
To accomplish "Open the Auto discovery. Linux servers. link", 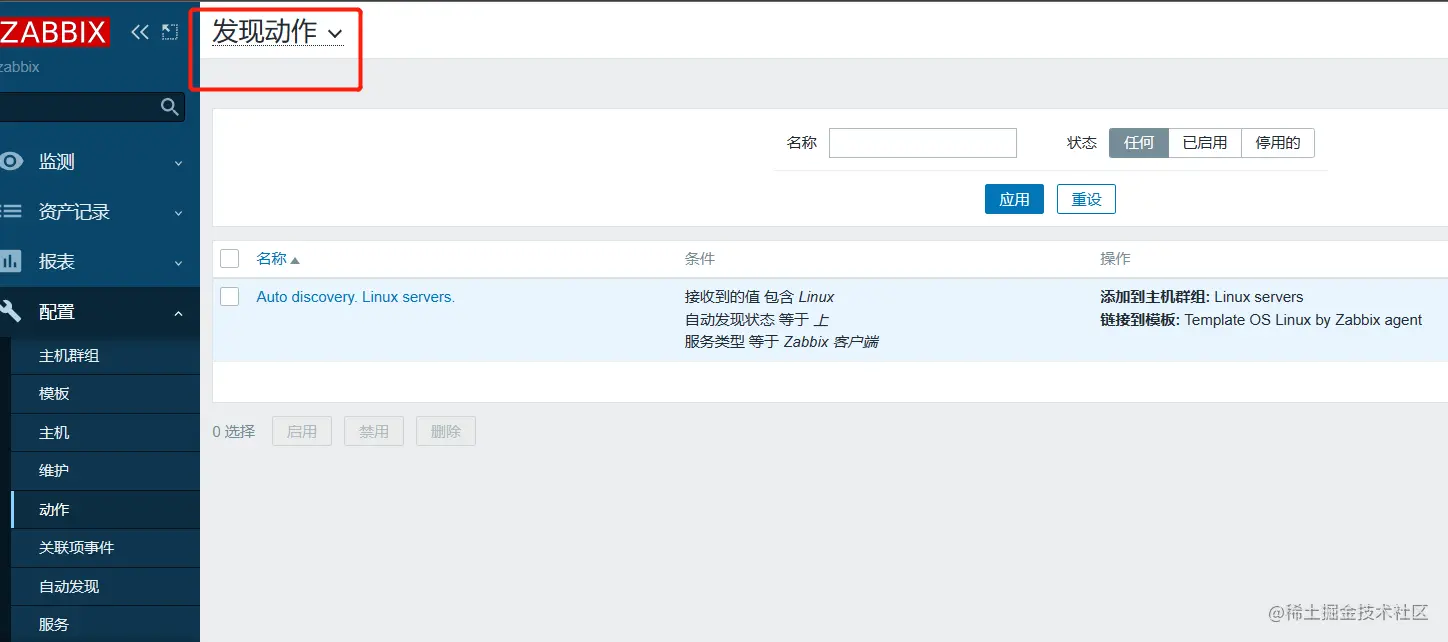I will click(x=355, y=297).
